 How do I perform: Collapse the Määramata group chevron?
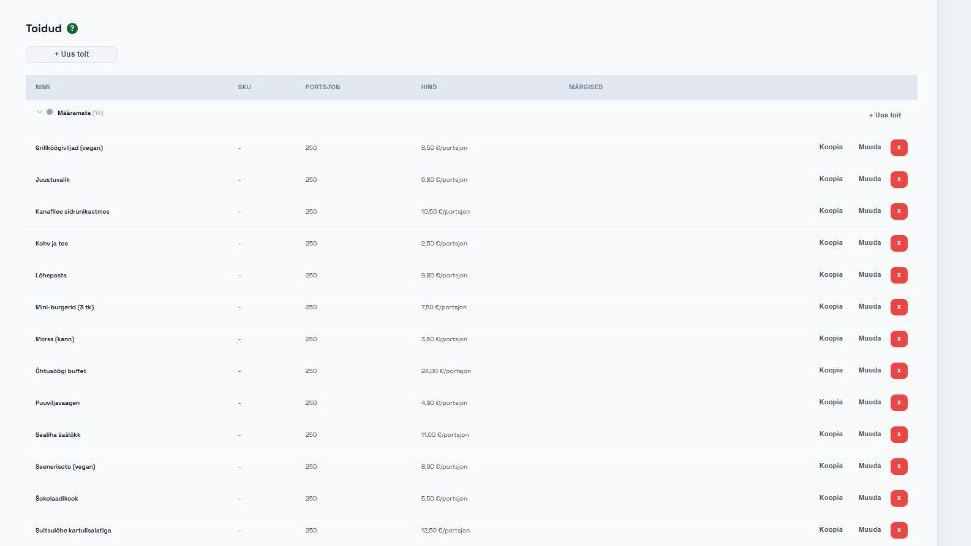[x=40, y=112]
